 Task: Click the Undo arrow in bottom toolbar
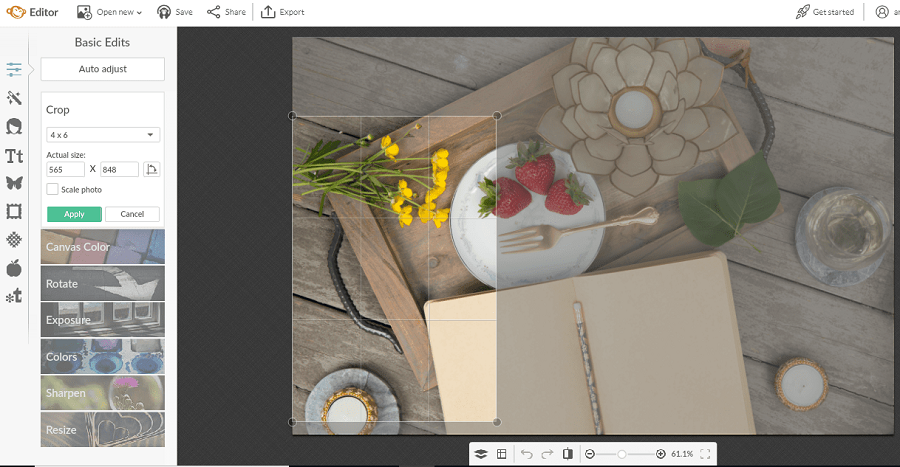pyautogui.click(x=526, y=454)
